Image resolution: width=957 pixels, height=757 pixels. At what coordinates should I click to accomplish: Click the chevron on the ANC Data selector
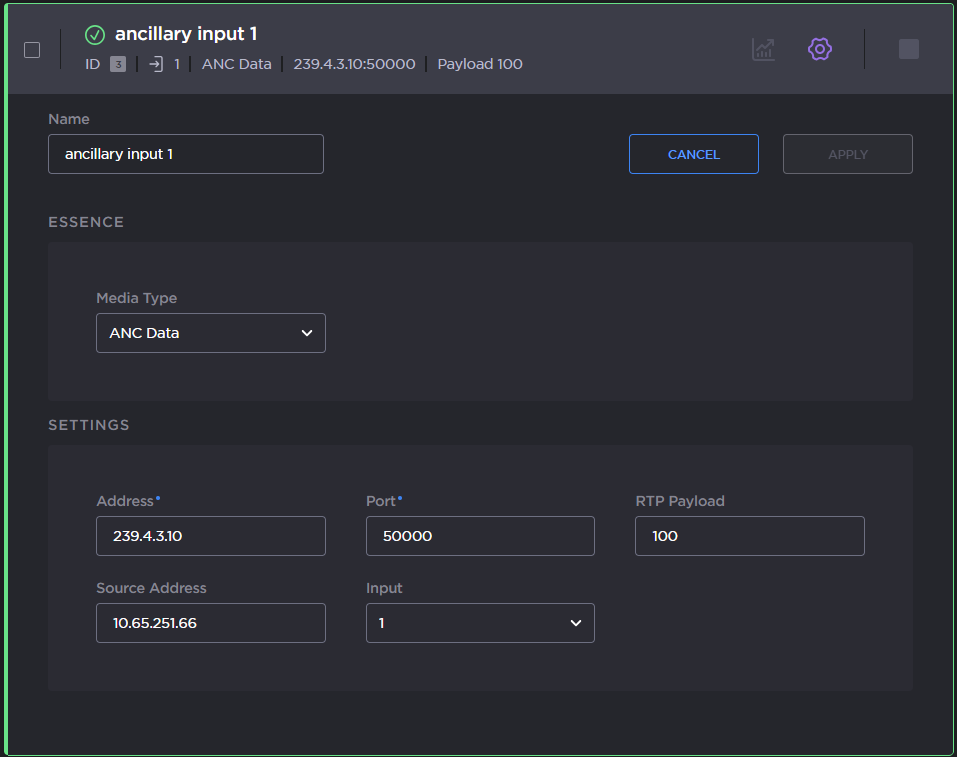click(307, 333)
